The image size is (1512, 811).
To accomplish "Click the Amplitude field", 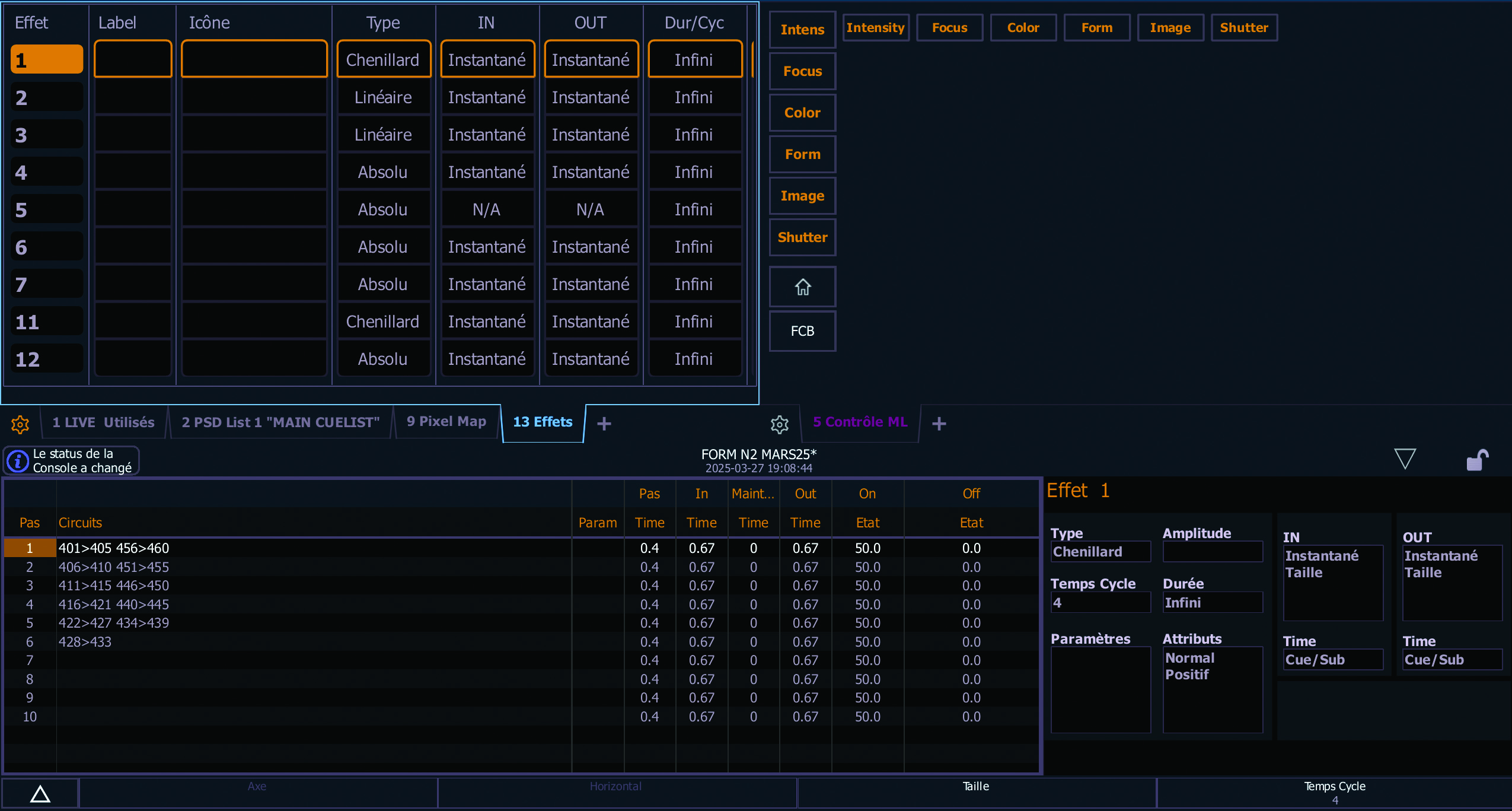I will (x=1213, y=552).
